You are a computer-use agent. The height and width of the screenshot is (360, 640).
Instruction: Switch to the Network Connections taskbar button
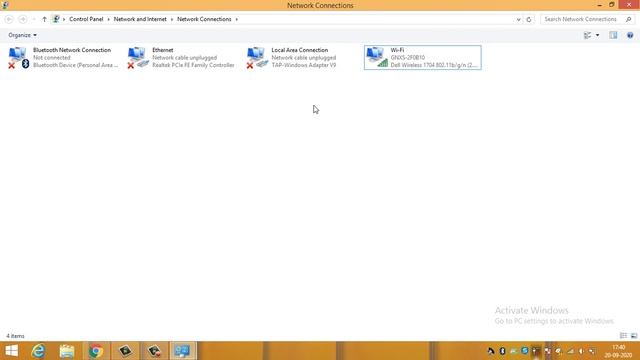183,351
